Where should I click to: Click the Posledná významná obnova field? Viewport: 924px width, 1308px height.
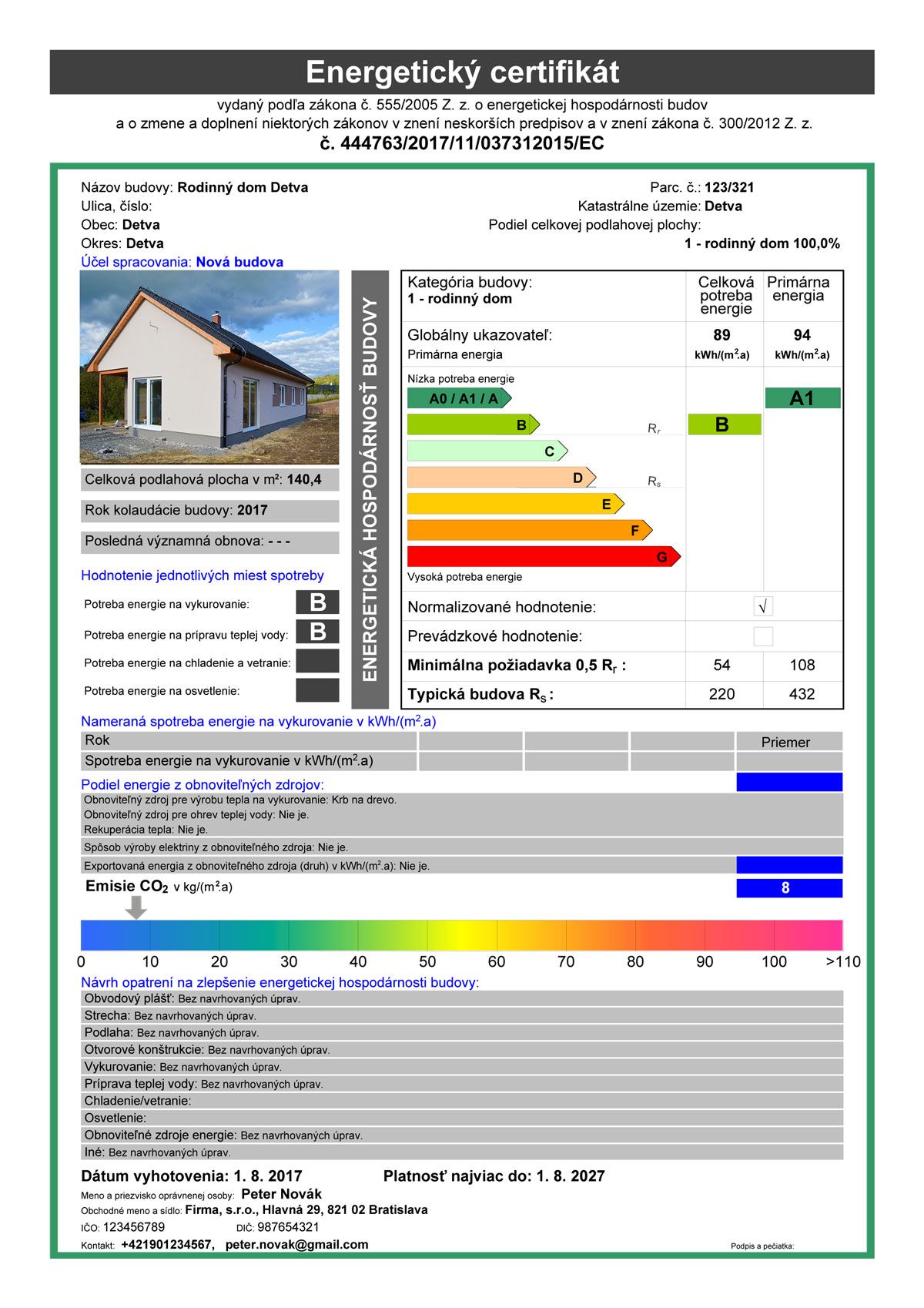tap(209, 542)
